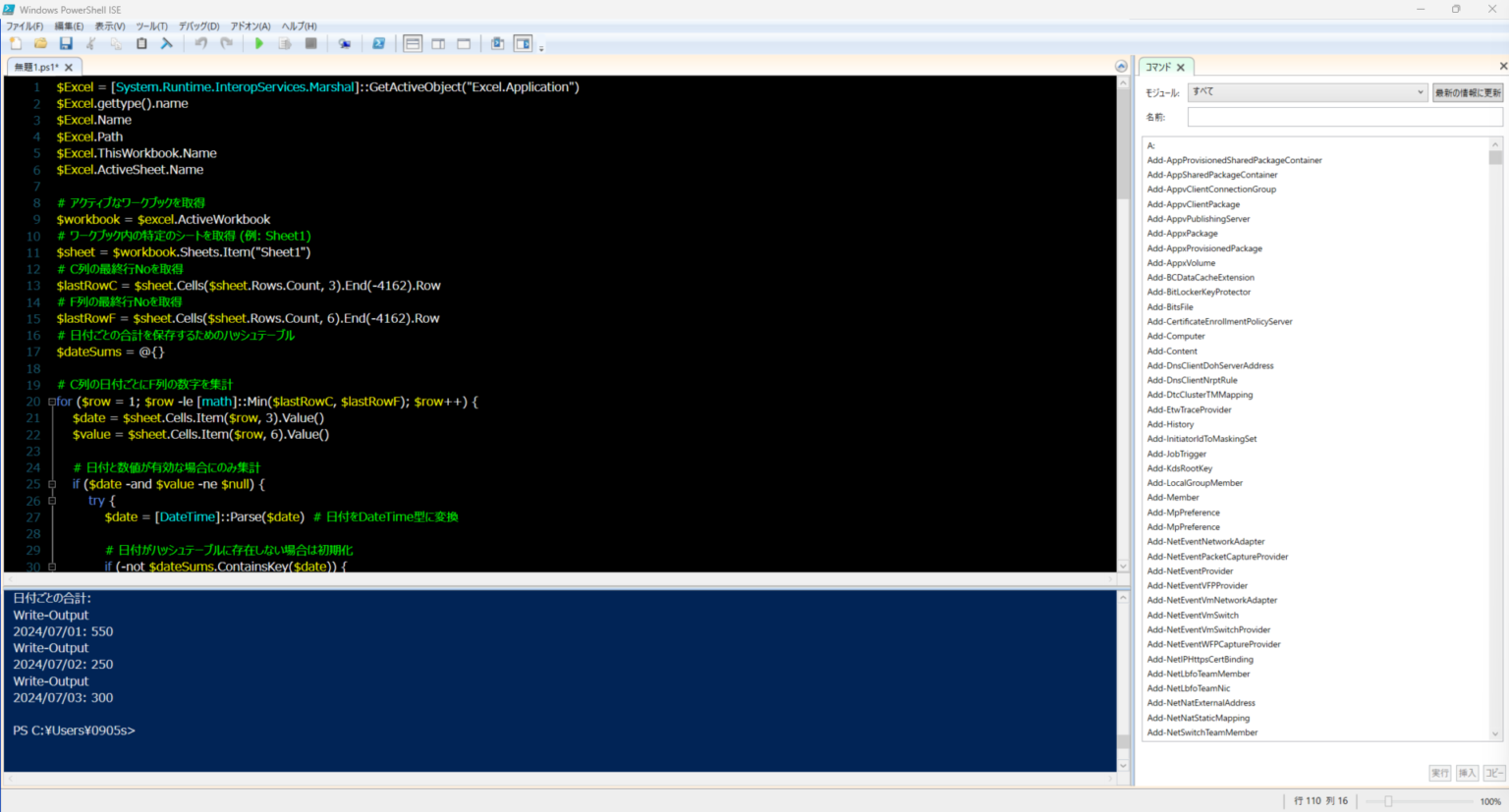The width and height of the screenshot is (1509, 812).
Task: Toggle script pane to the right layout
Action: tap(438, 44)
